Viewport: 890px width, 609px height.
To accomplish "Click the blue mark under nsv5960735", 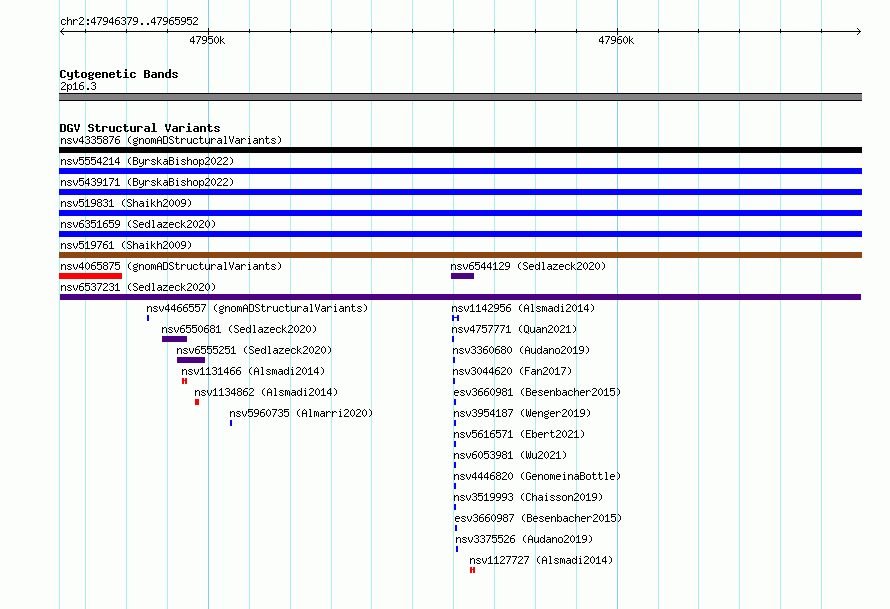I will pyautogui.click(x=231, y=423).
